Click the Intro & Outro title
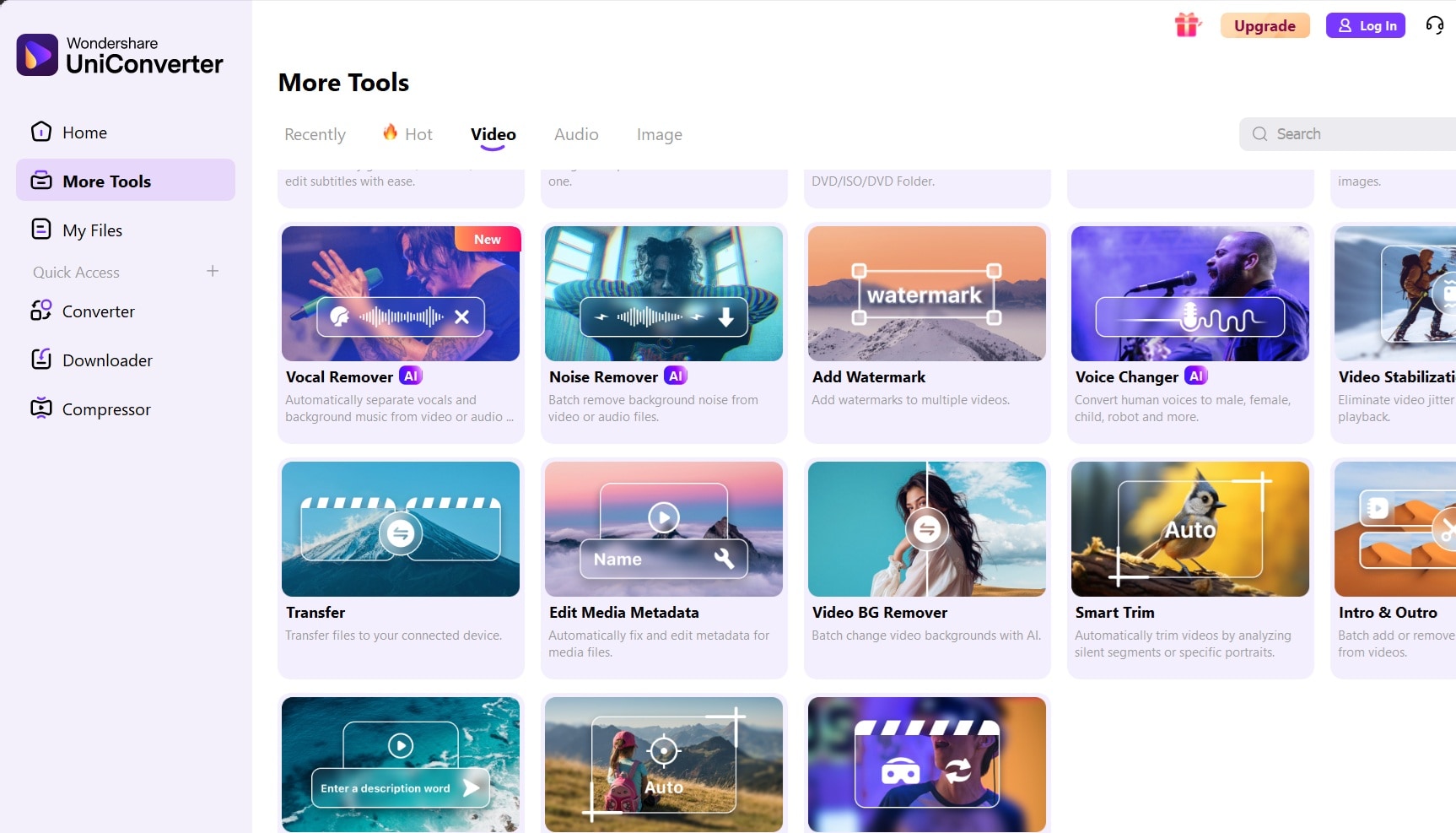This screenshot has height=833, width=1456. (1388, 613)
